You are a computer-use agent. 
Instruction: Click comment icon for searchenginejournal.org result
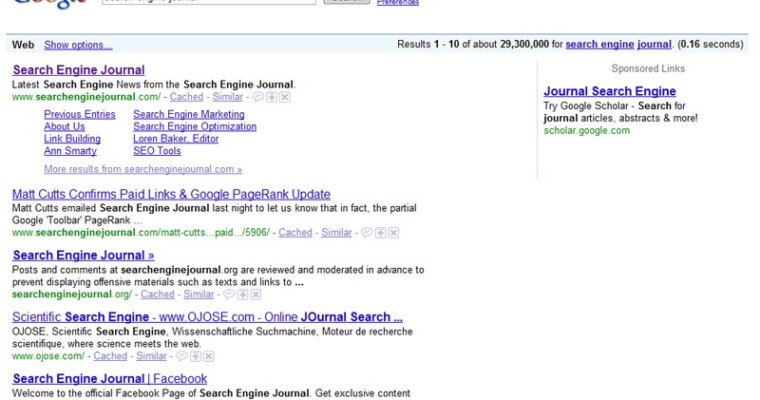229,294
